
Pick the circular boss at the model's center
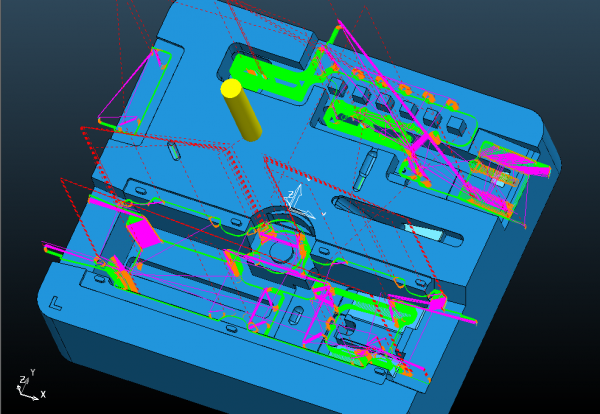tap(282, 251)
